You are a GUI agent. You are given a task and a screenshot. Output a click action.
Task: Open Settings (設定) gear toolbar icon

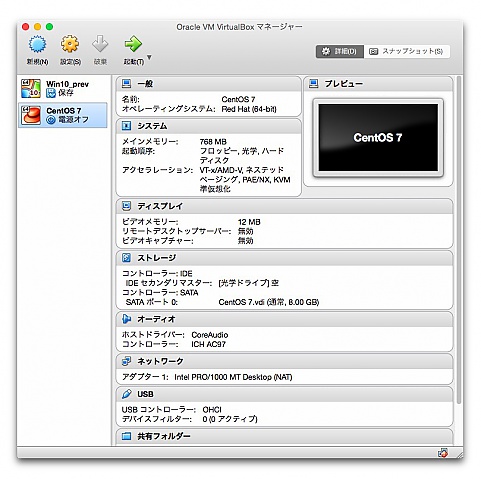[x=70, y=44]
